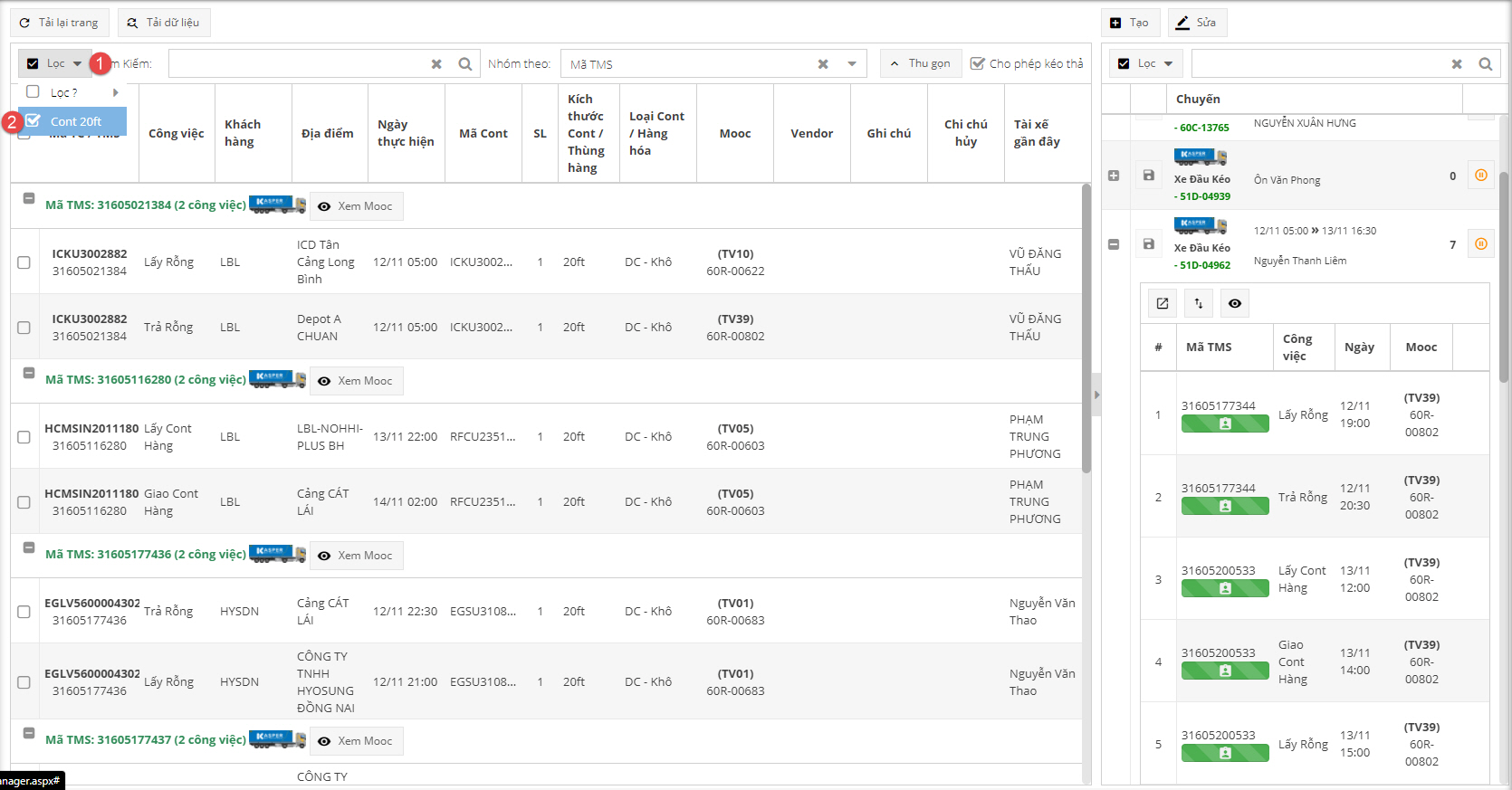Image resolution: width=1512 pixels, height=790 pixels.
Task: Tick checkbox for ICKU3002882 Lấy Rỗng row
Action: point(24,262)
